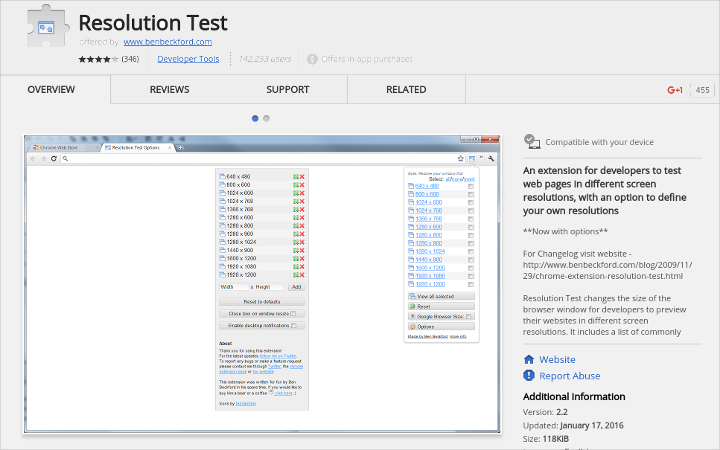Open the www.benbeckford.com link
Screen dimensions: 720x450
point(168,42)
